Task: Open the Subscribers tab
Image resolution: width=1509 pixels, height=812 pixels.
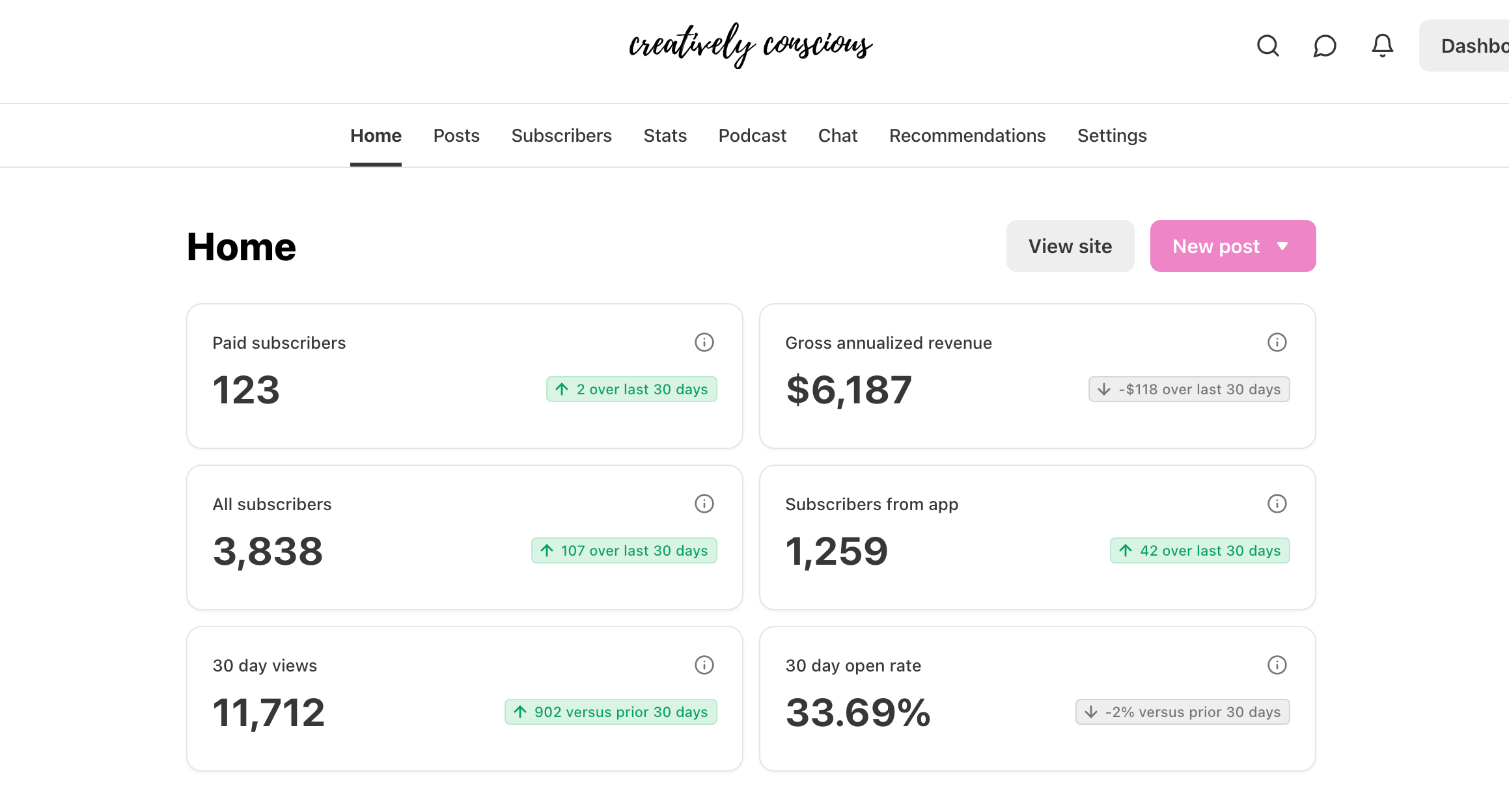Action: [561, 135]
